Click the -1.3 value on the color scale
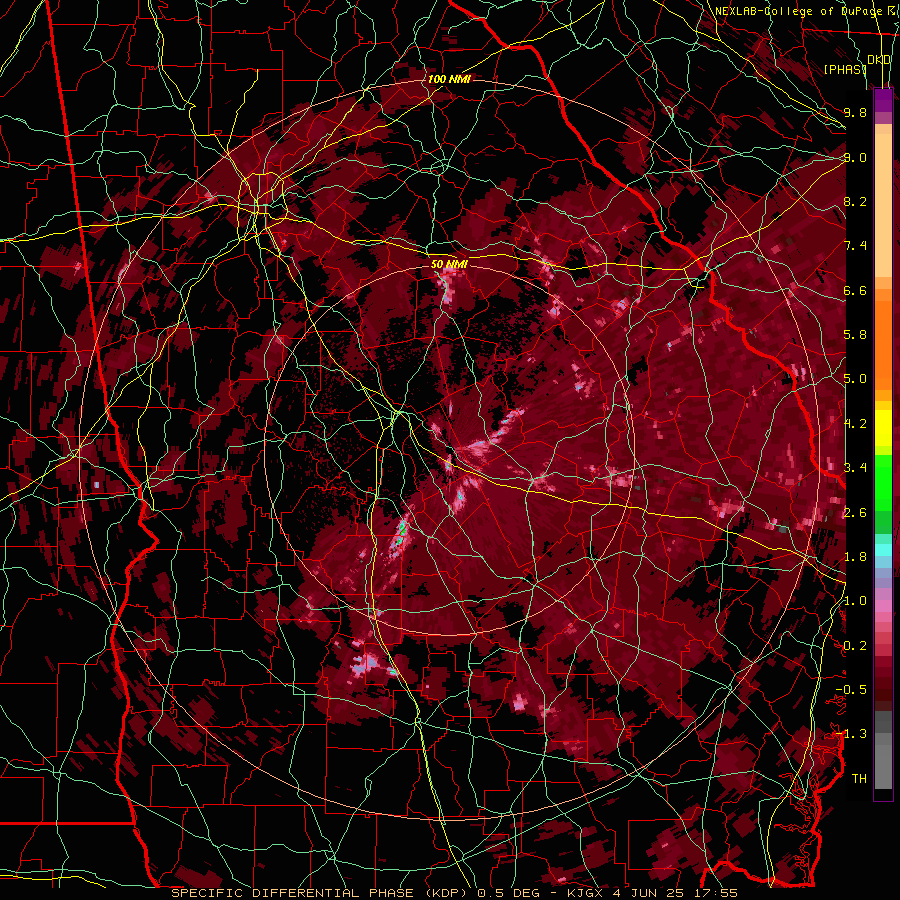The width and height of the screenshot is (900, 900). [x=851, y=734]
